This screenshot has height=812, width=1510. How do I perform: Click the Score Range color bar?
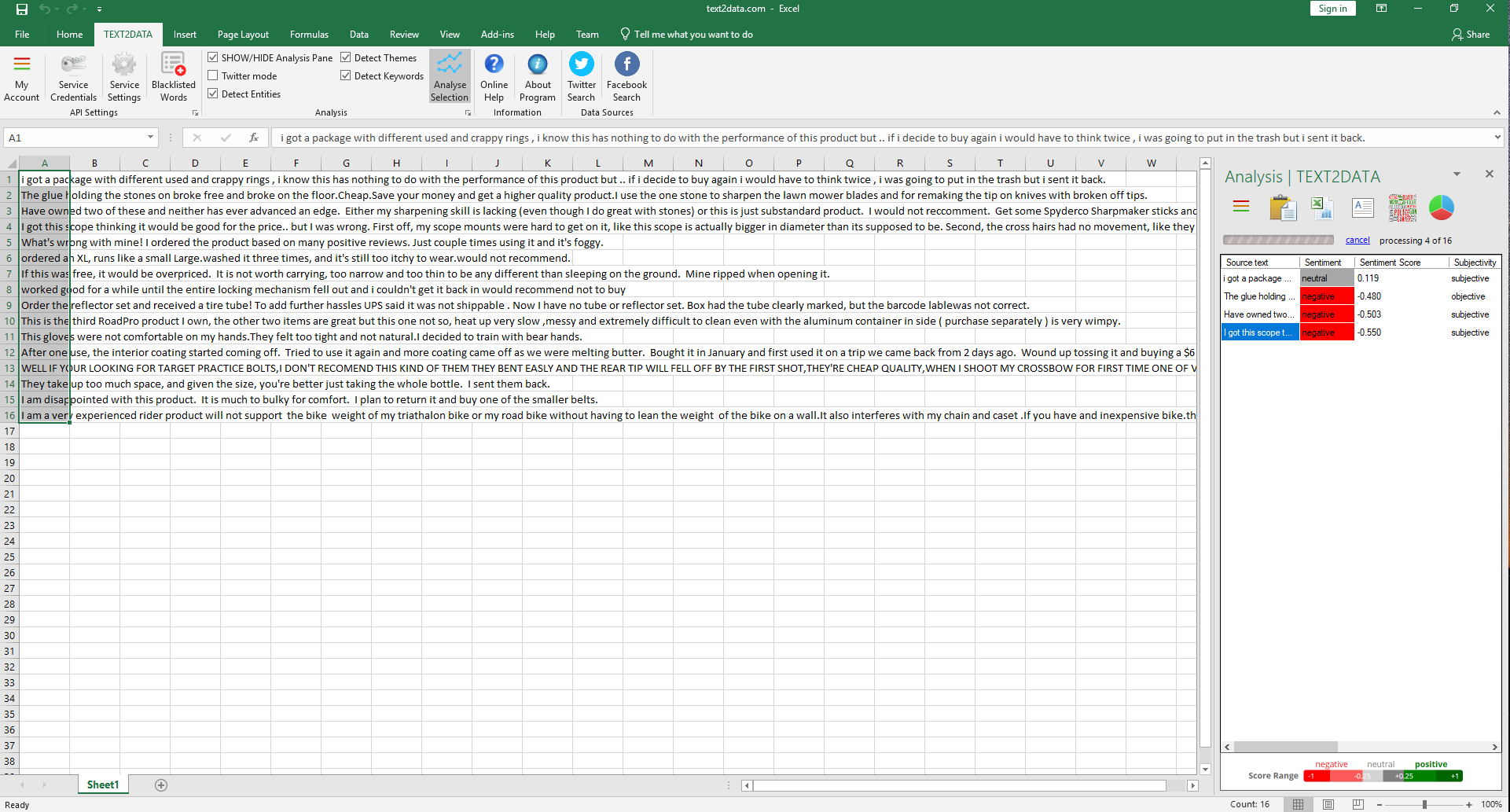pyautogui.click(x=1383, y=776)
